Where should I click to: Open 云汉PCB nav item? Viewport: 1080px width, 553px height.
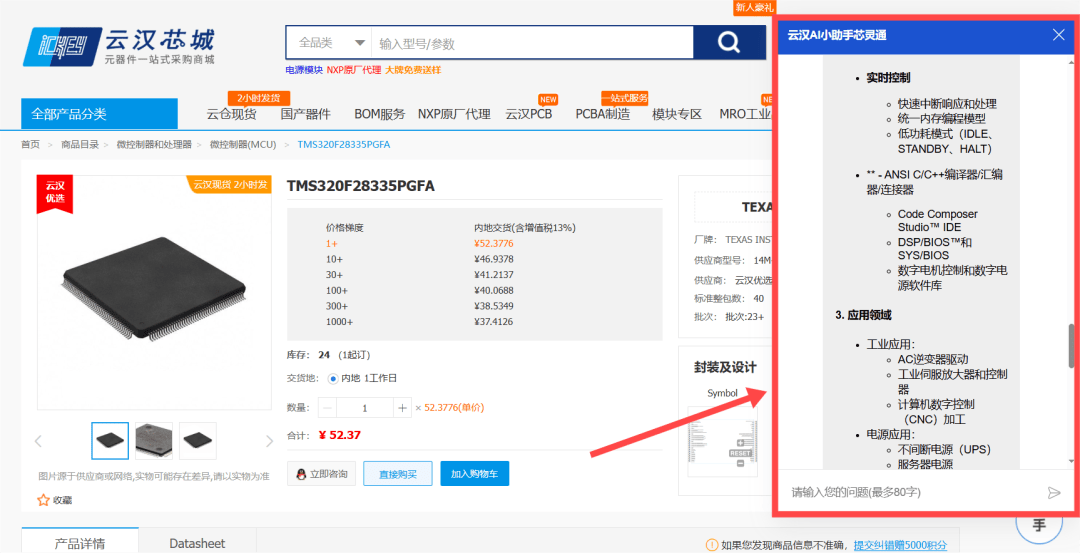tap(528, 114)
